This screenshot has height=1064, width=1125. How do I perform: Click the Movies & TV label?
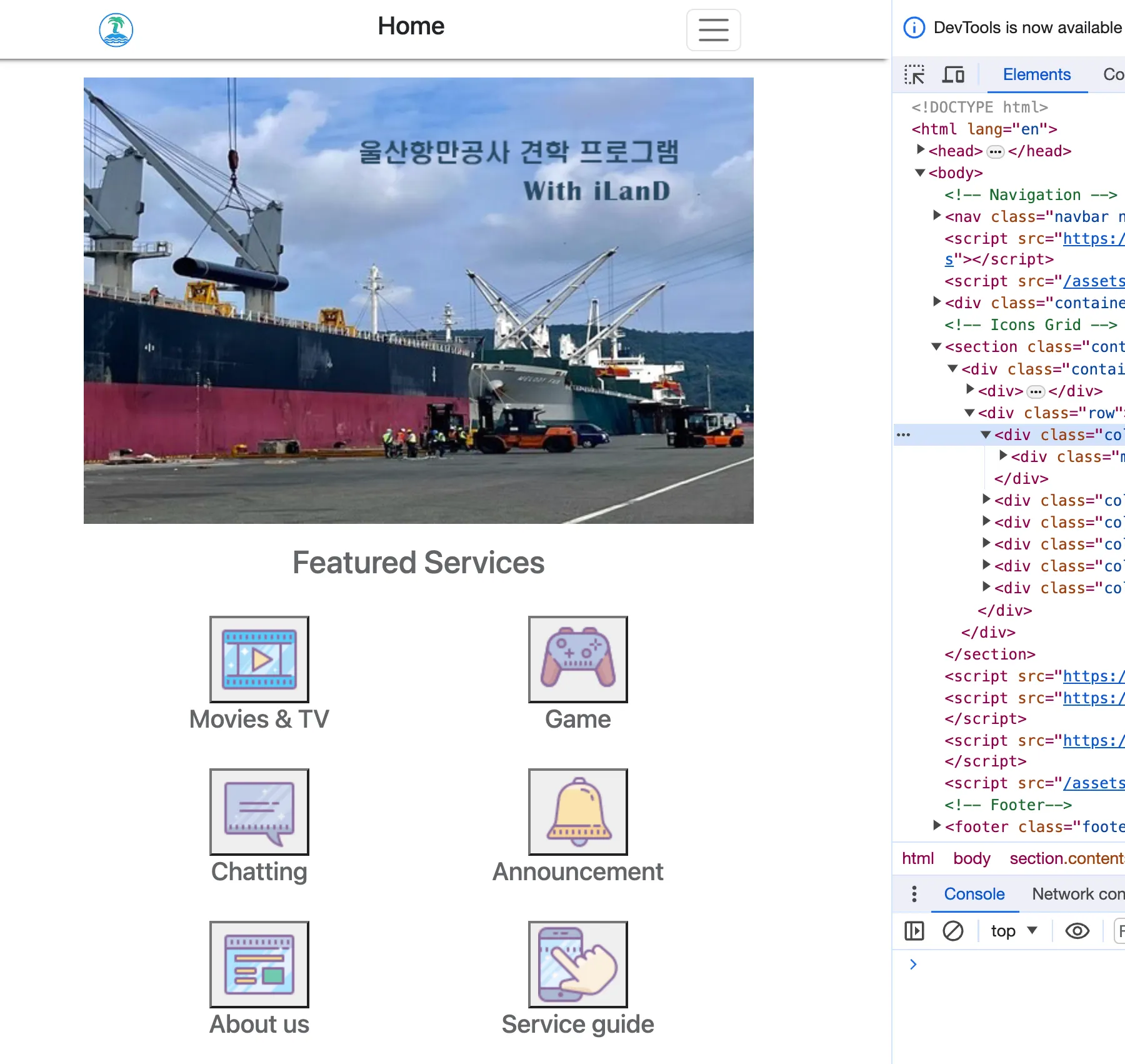coord(259,719)
